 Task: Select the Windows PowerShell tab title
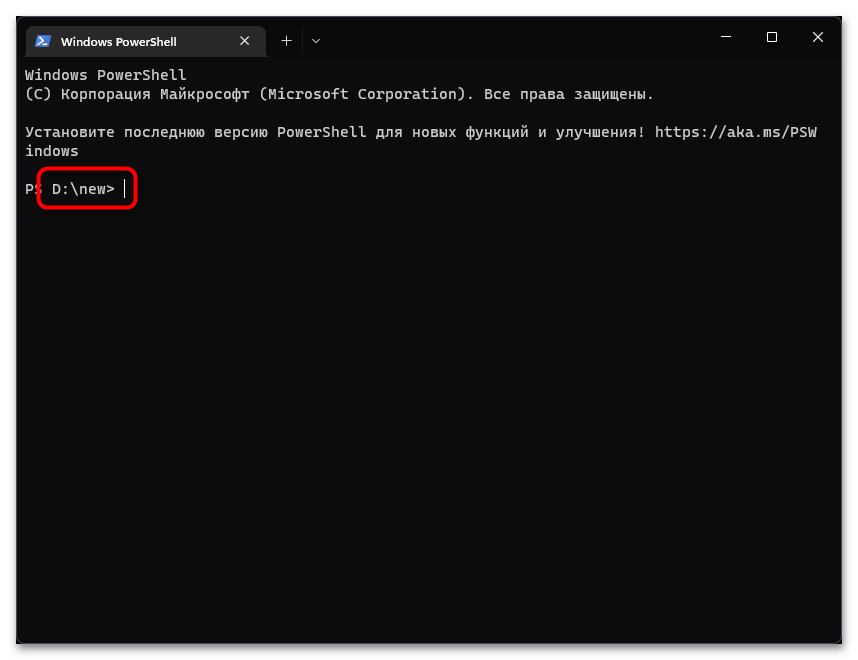click(x=118, y=42)
